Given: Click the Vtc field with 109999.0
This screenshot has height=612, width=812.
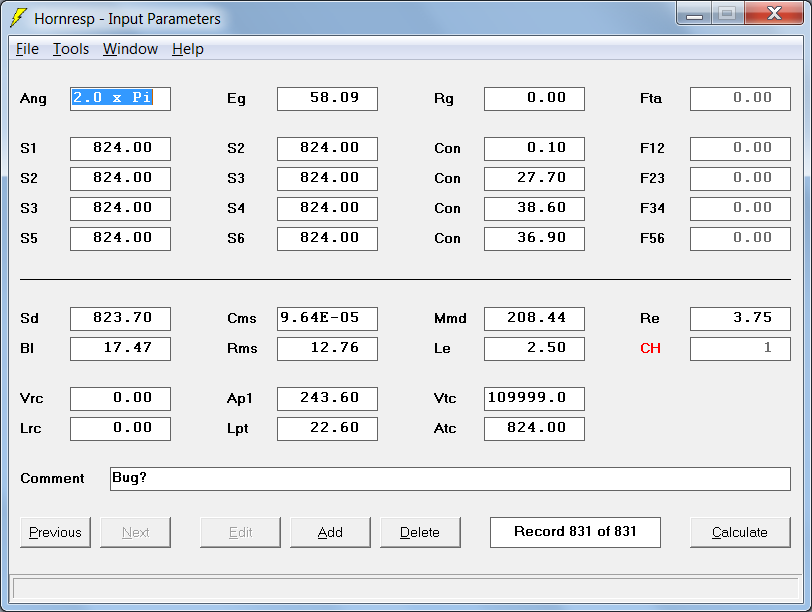Looking at the screenshot, I should 534,399.
